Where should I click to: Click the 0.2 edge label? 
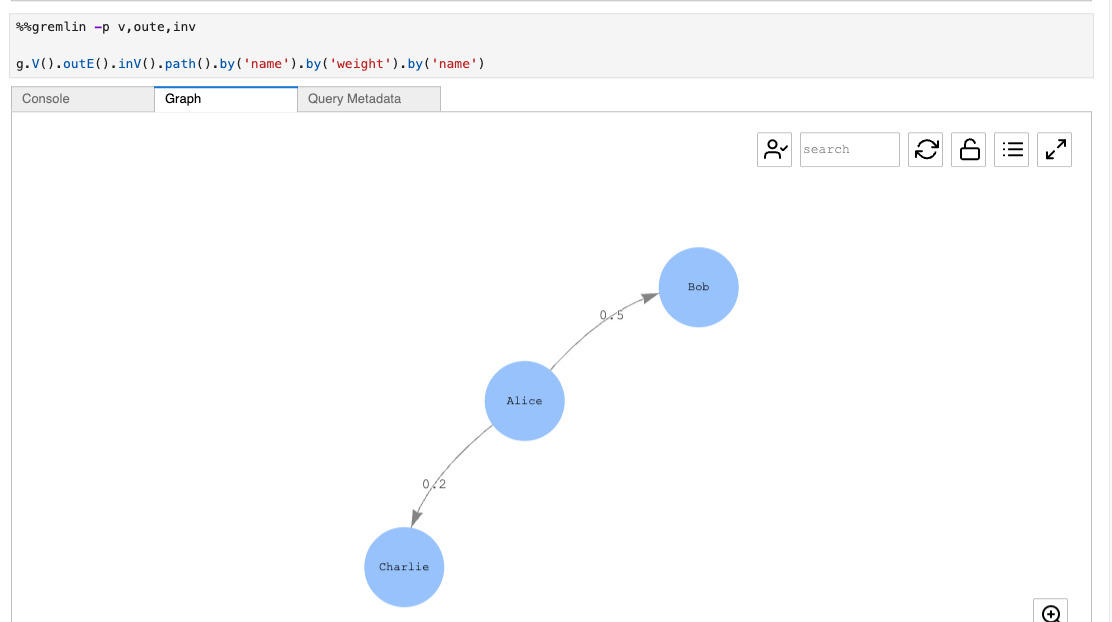(434, 484)
